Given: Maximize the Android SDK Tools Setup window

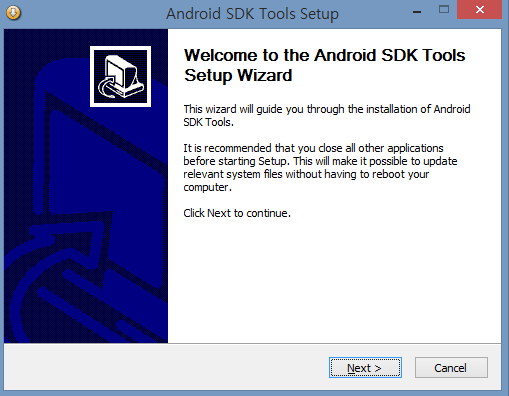Looking at the screenshot, I should [444, 10].
